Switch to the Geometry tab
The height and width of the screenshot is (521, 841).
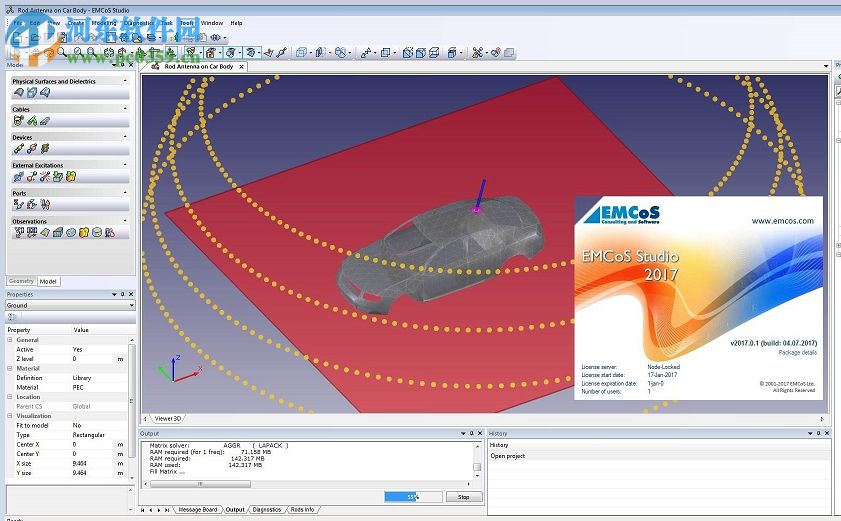tap(21, 281)
